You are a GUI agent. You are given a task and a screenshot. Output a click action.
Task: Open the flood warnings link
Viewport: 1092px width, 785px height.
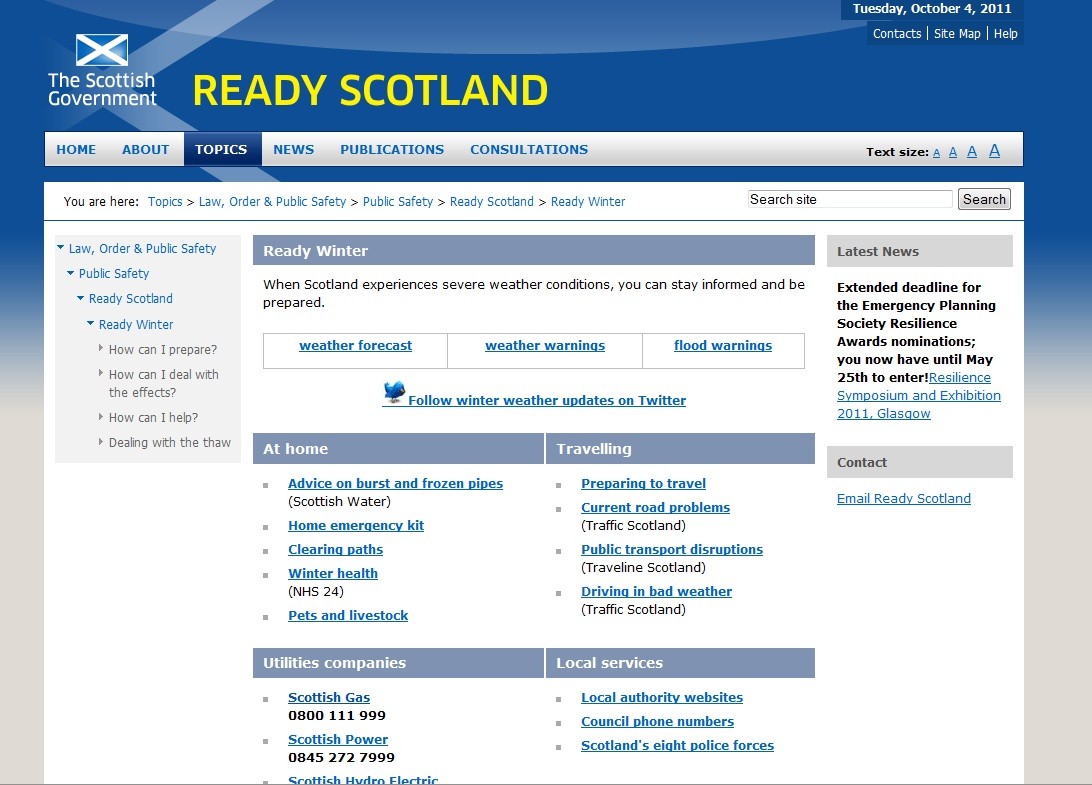tap(723, 345)
